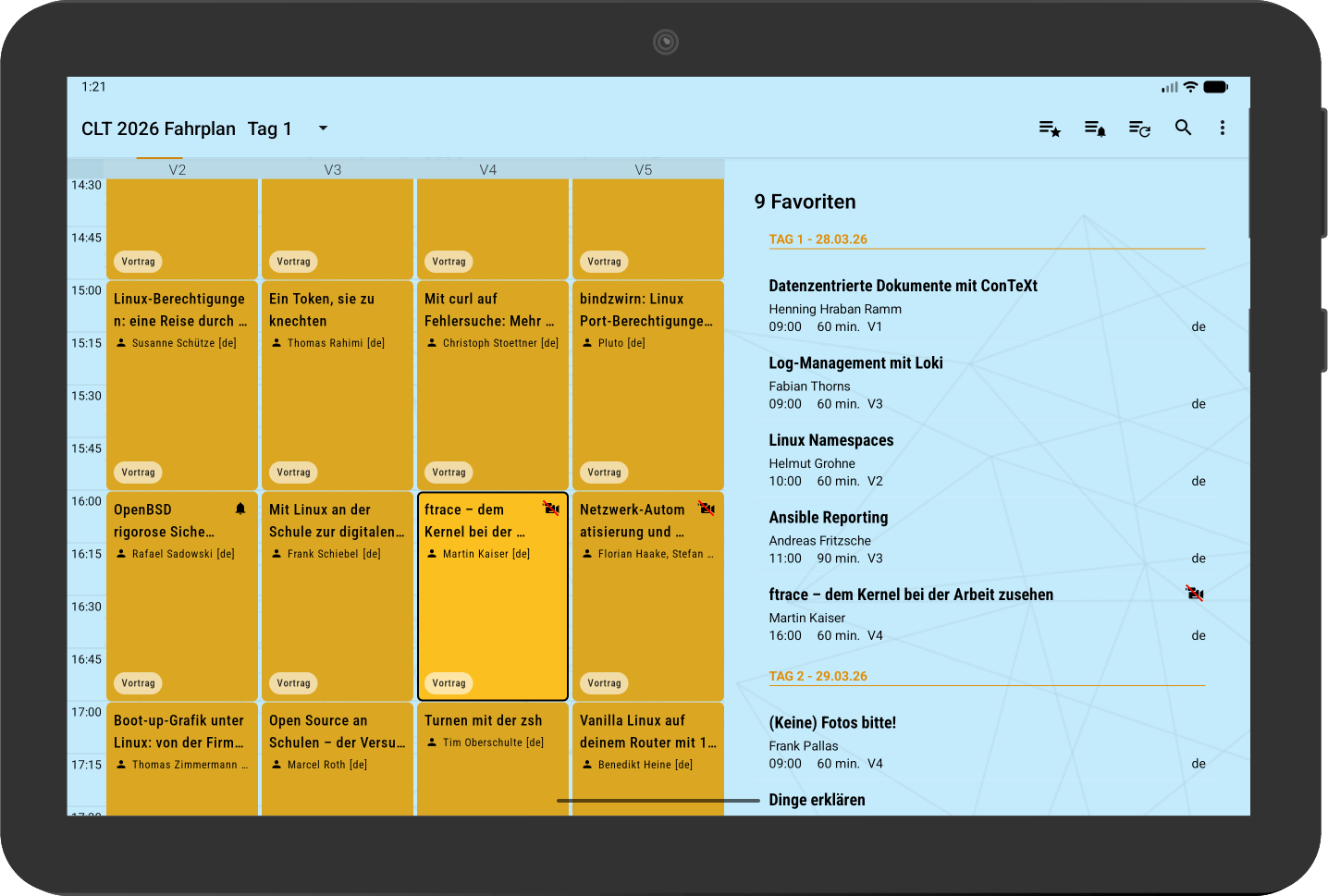Tap the bell icon on OpenBSD session
Viewport: 1328px width, 896px height.
point(240,509)
